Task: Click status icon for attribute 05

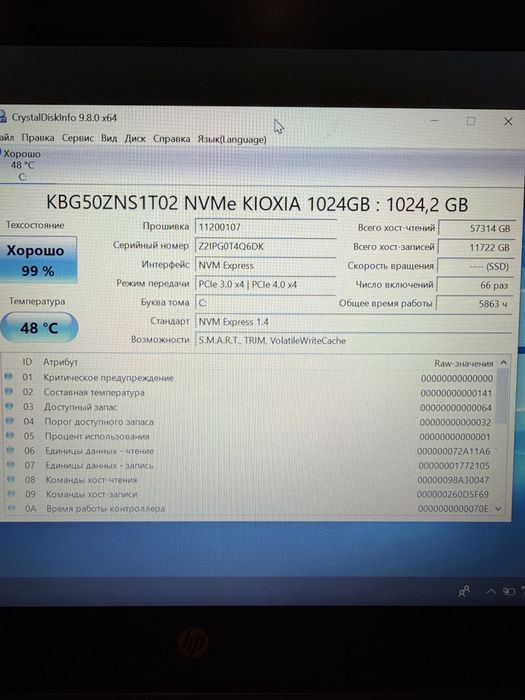Action: [10, 436]
